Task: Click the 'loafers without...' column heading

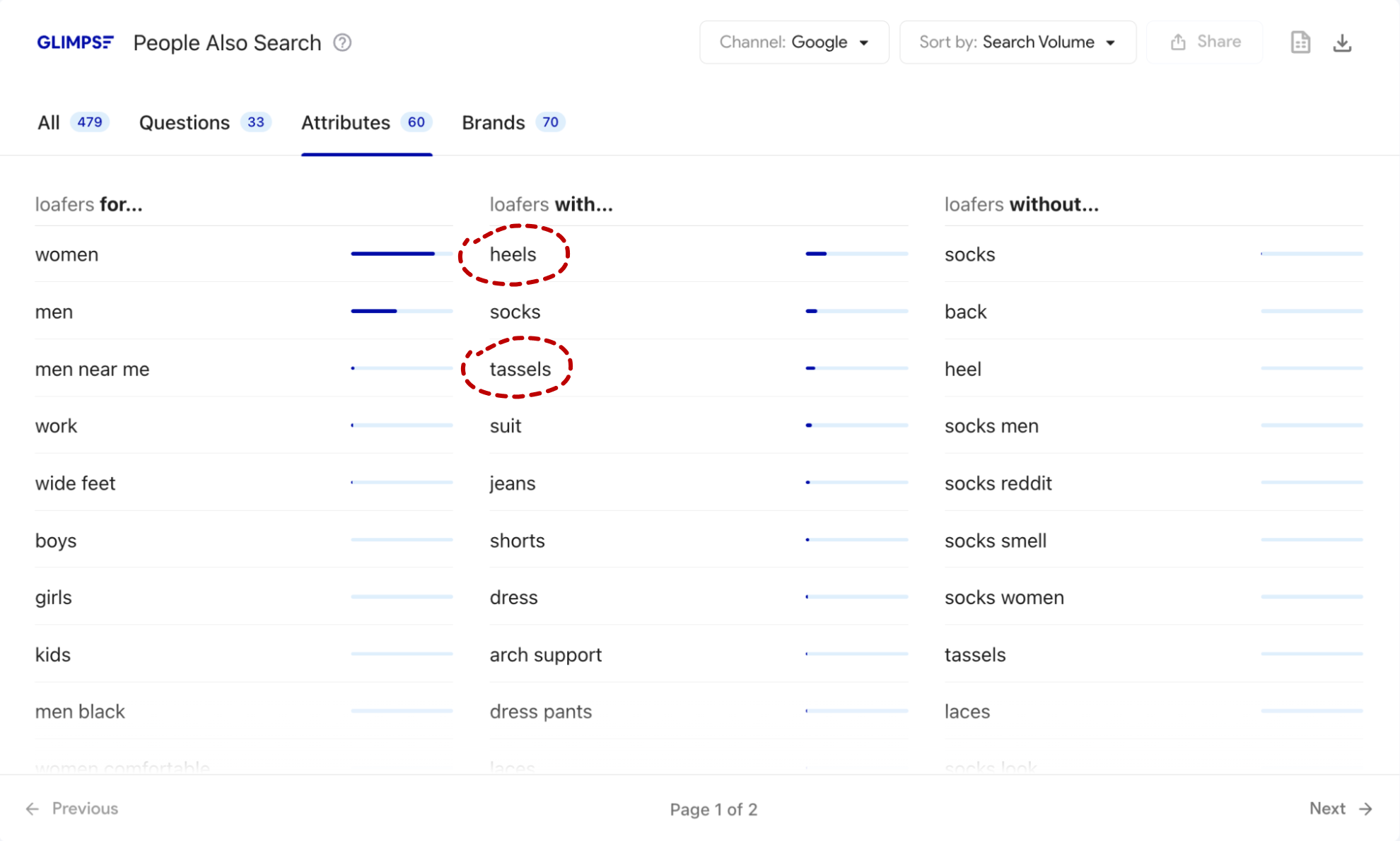Action: [x=1022, y=204]
